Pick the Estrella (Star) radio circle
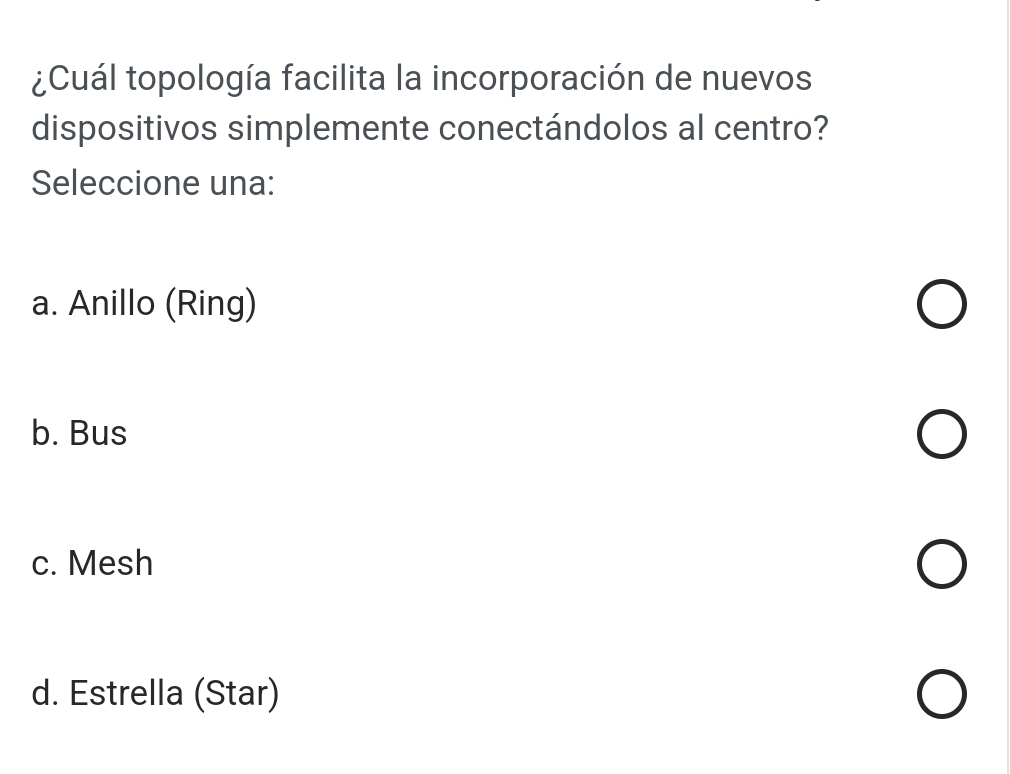Image resolution: width=1010 pixels, height=774 pixels. (942, 694)
